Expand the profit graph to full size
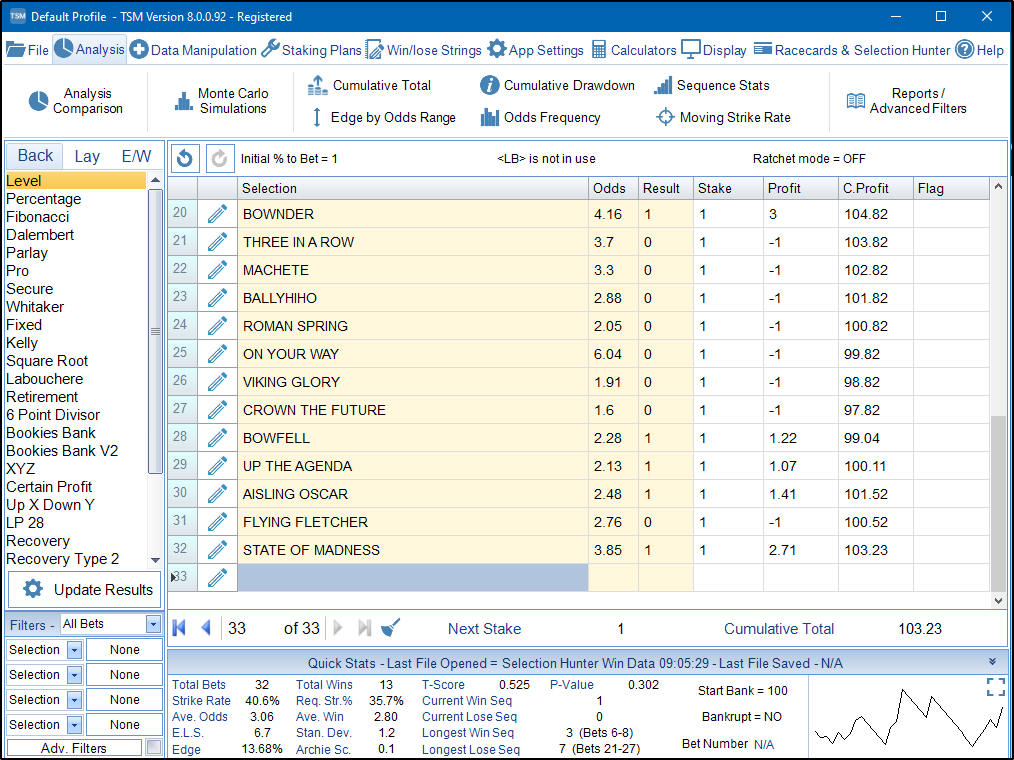 point(995,686)
